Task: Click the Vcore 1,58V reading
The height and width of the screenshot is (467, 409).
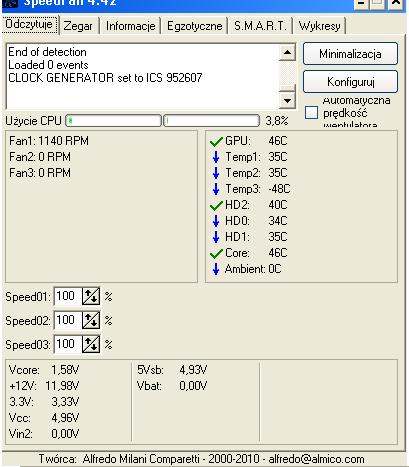Action: [x=44, y=370]
